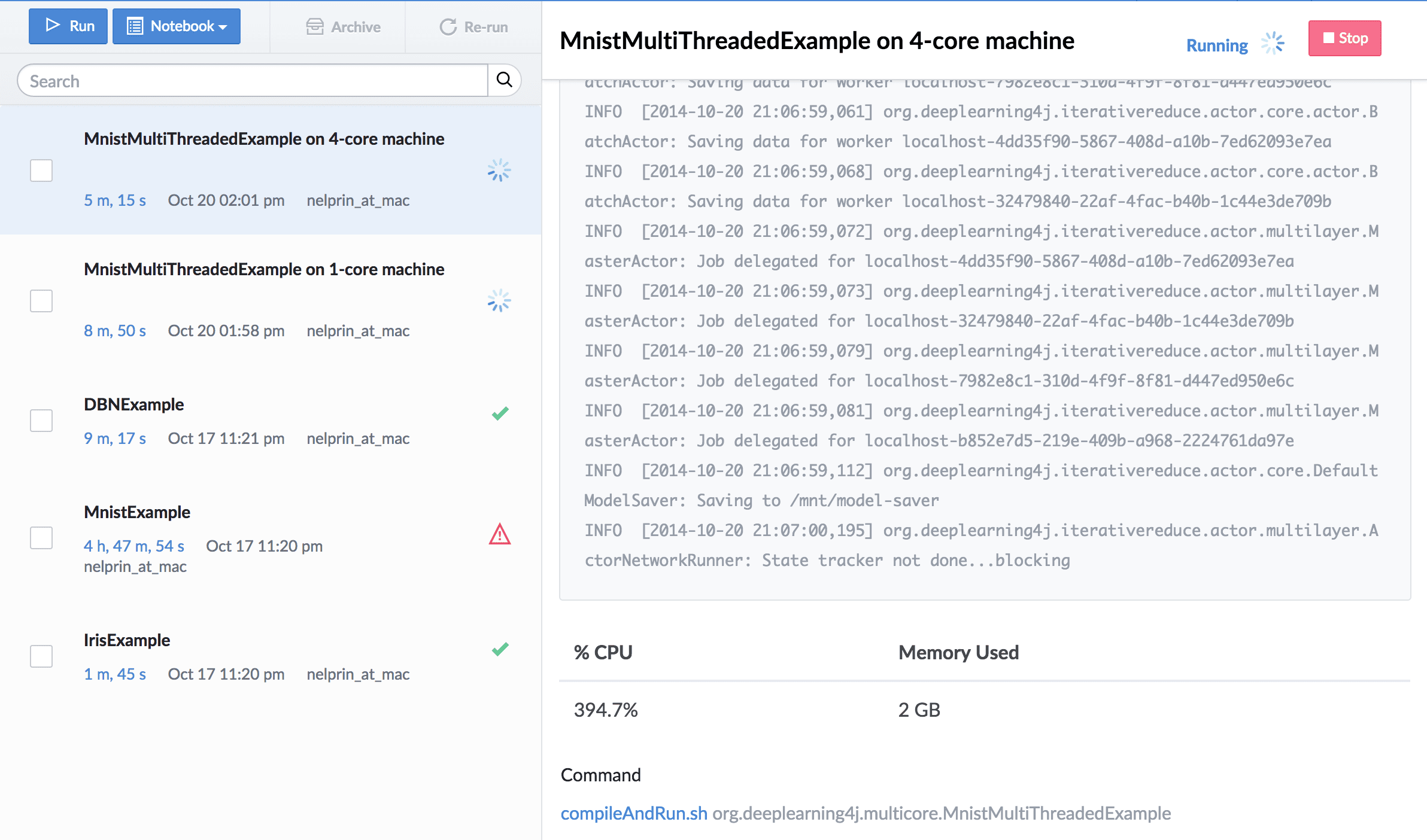
Task: Select the IrisExample run title
Action: [127, 640]
